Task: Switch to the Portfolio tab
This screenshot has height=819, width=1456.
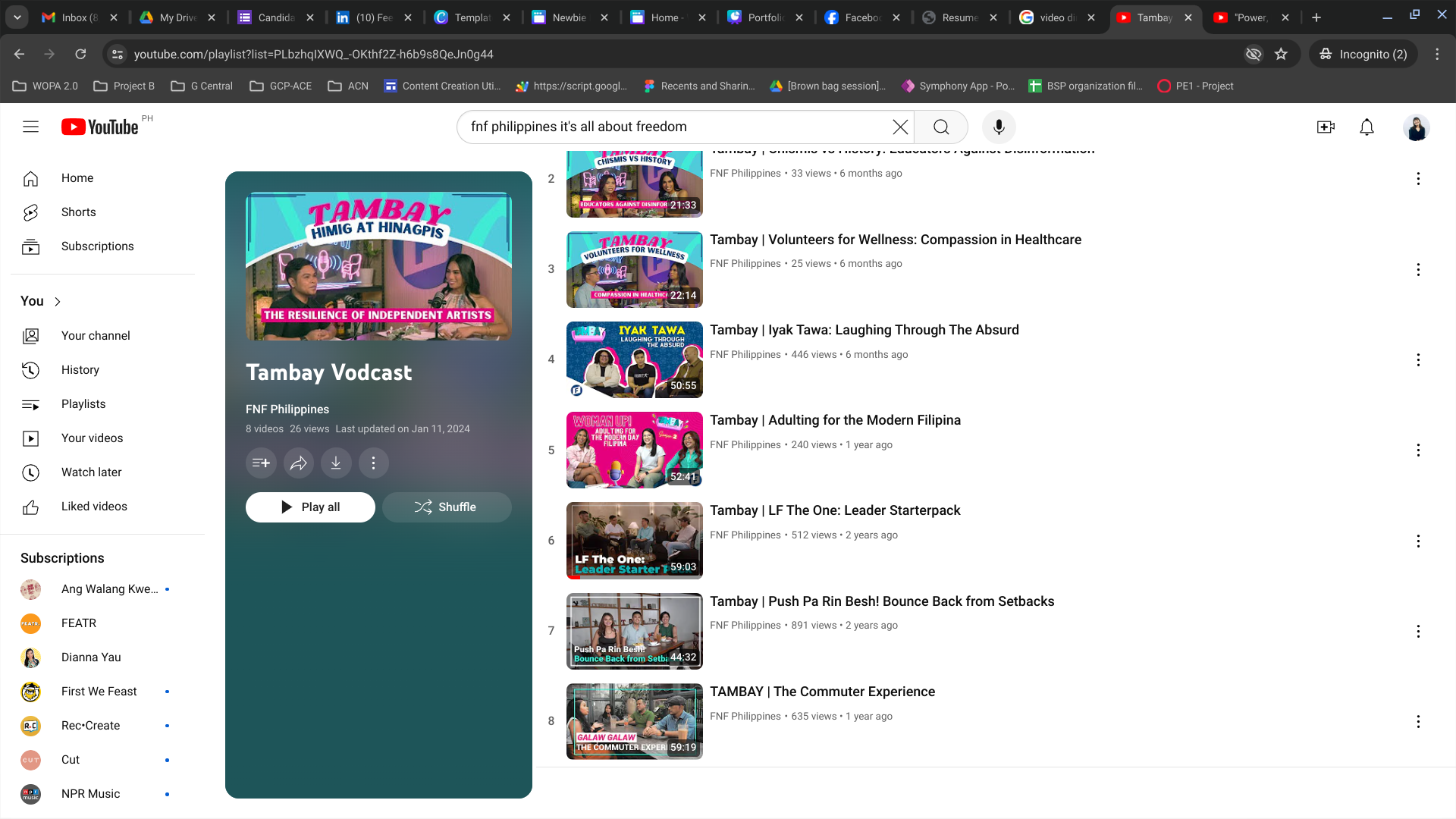Action: pyautogui.click(x=764, y=17)
